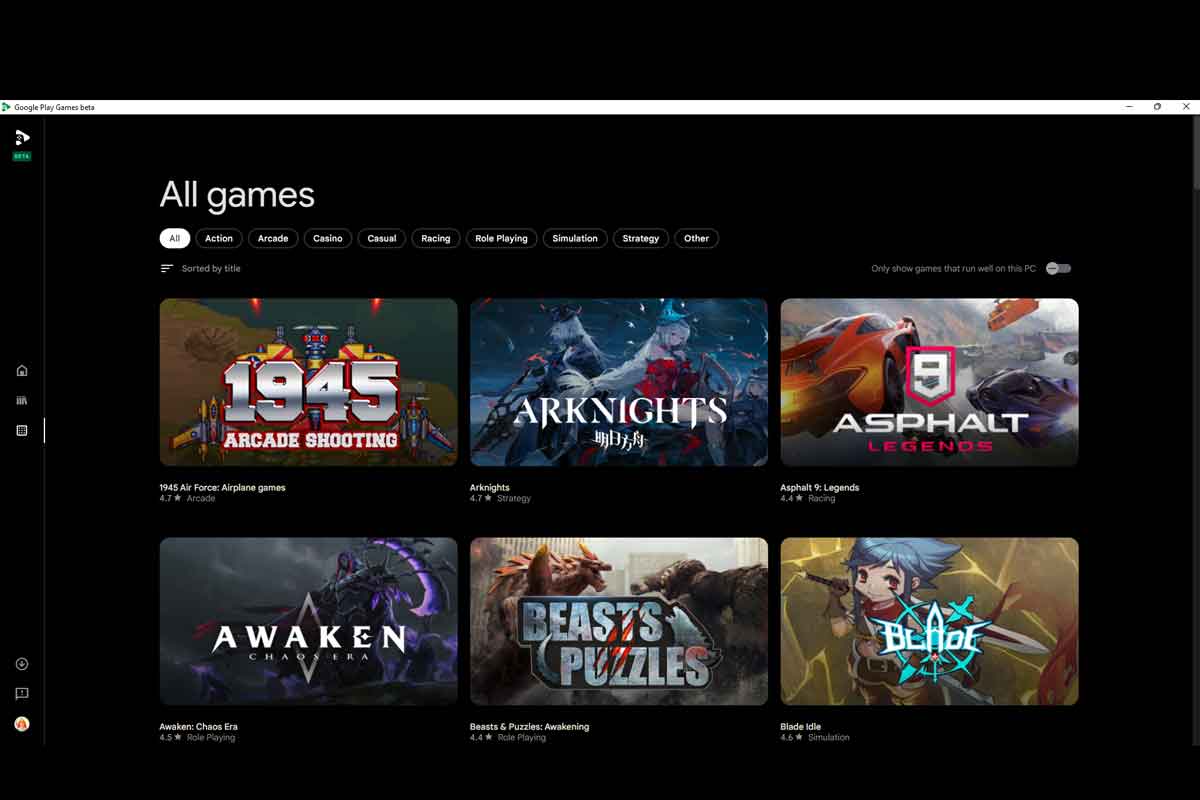Select the Casual category chip
This screenshot has height=800, width=1200.
click(381, 238)
